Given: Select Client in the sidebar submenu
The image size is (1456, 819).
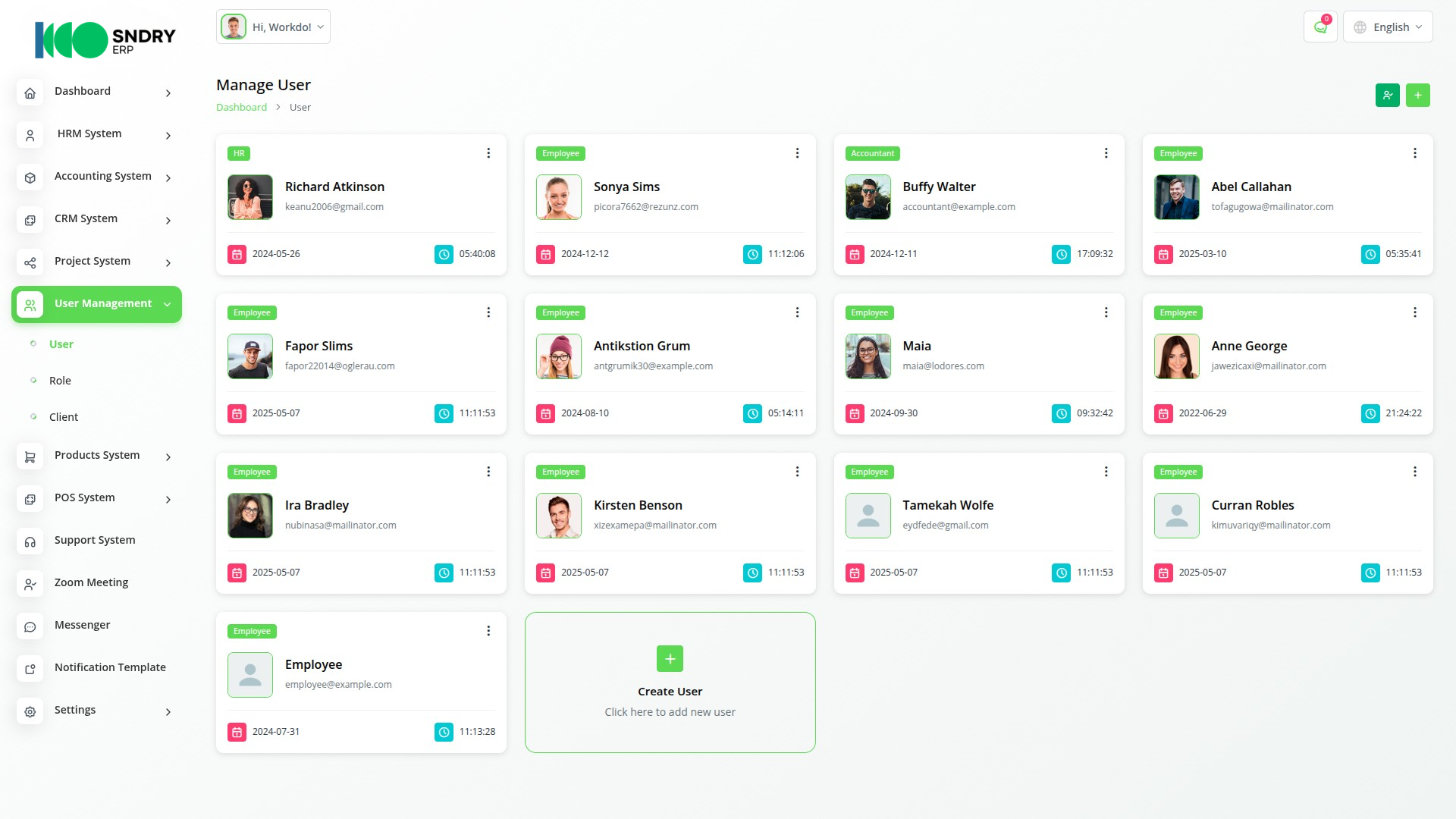Looking at the screenshot, I should tap(64, 417).
